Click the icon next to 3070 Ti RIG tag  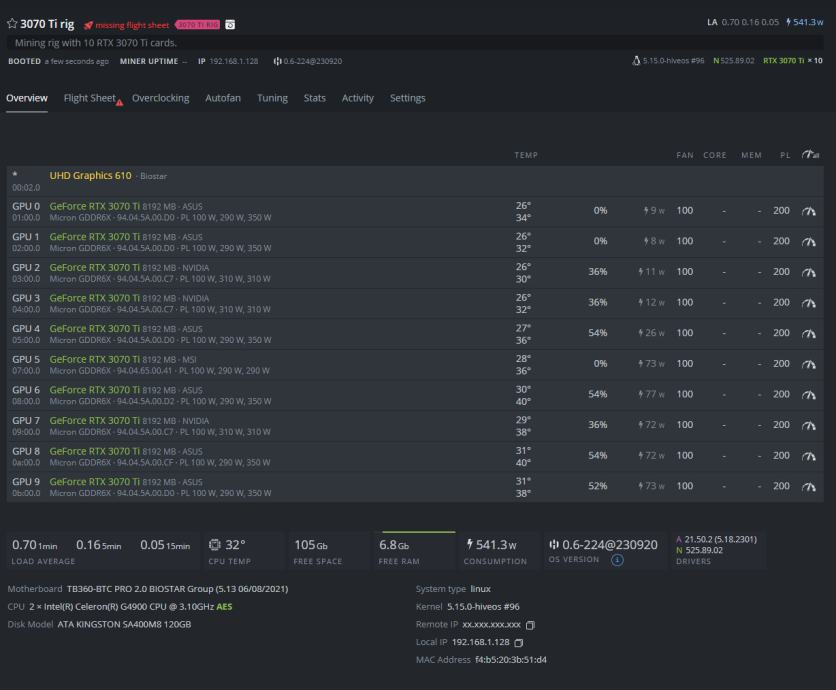(230, 24)
